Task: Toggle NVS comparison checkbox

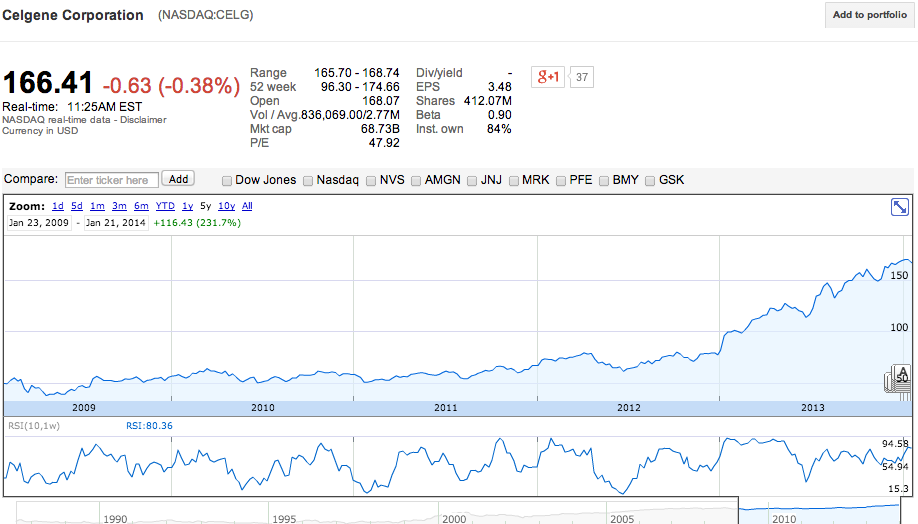Action: coord(371,181)
